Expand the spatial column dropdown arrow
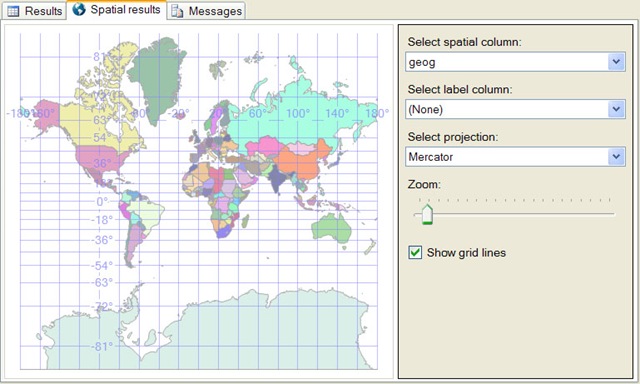Viewport: 640px width, 384px height. [x=616, y=62]
